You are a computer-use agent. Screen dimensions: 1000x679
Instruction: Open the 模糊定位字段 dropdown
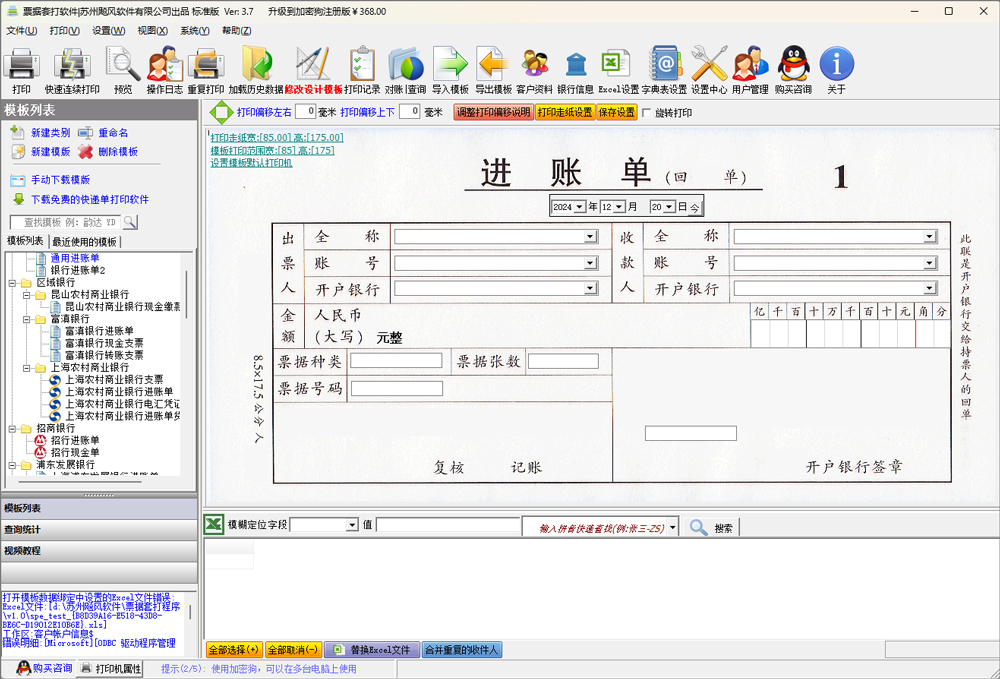point(350,525)
